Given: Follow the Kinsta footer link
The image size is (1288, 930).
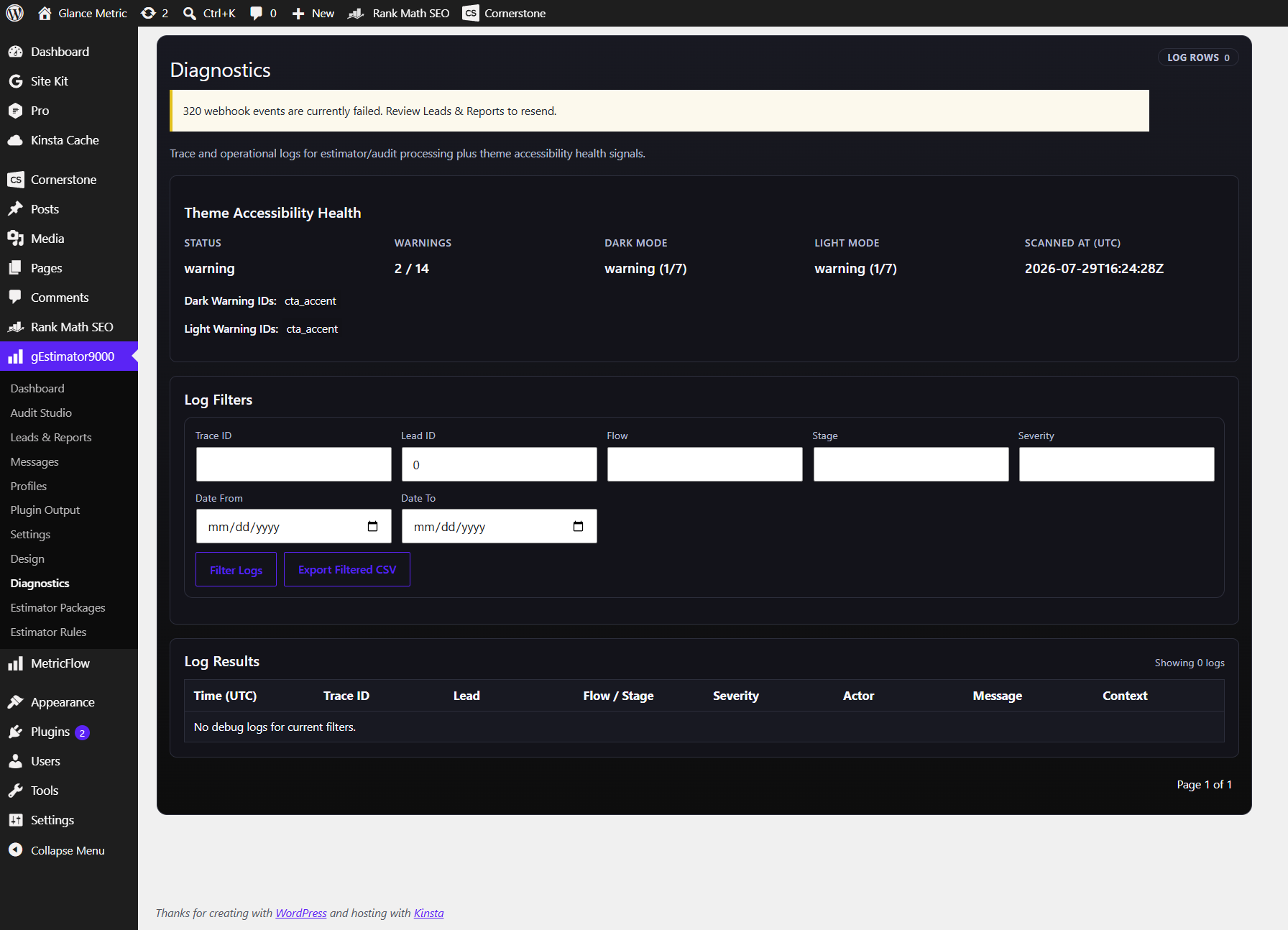Looking at the screenshot, I should (x=428, y=913).
